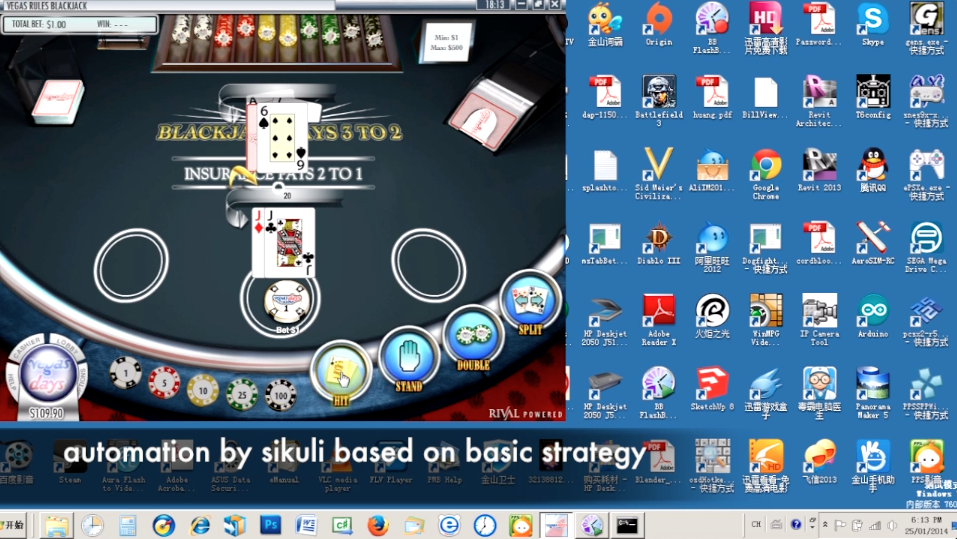Launch AeroSIM-RC desktop shortcut
Screen dimensions: 957x539
(873, 243)
